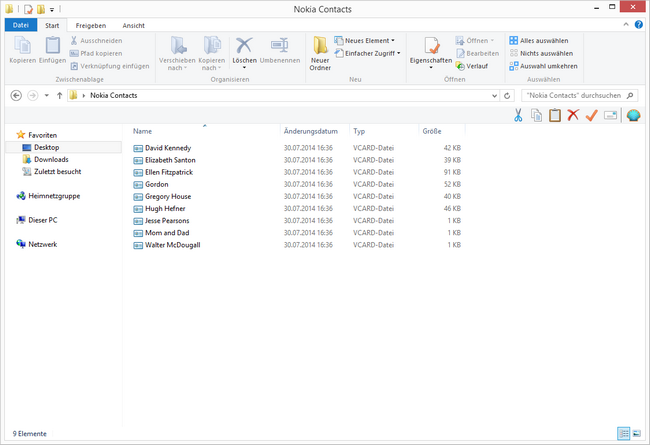The height and width of the screenshot is (445, 650).
Task: Switch to large icons view in status bar
Action: click(636, 433)
